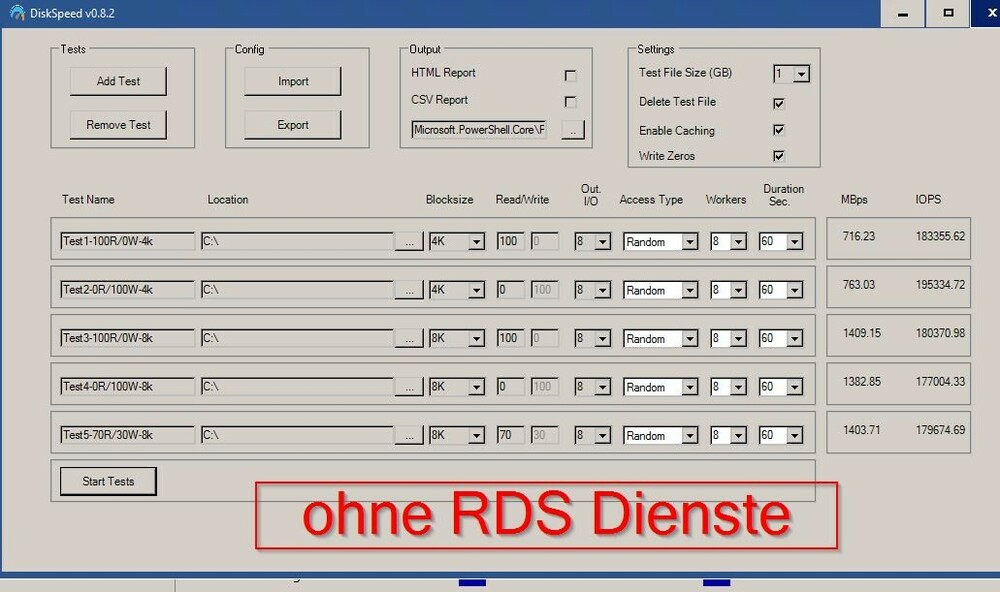Click the Export config button
Viewport: 1000px width, 592px height.
(291, 124)
